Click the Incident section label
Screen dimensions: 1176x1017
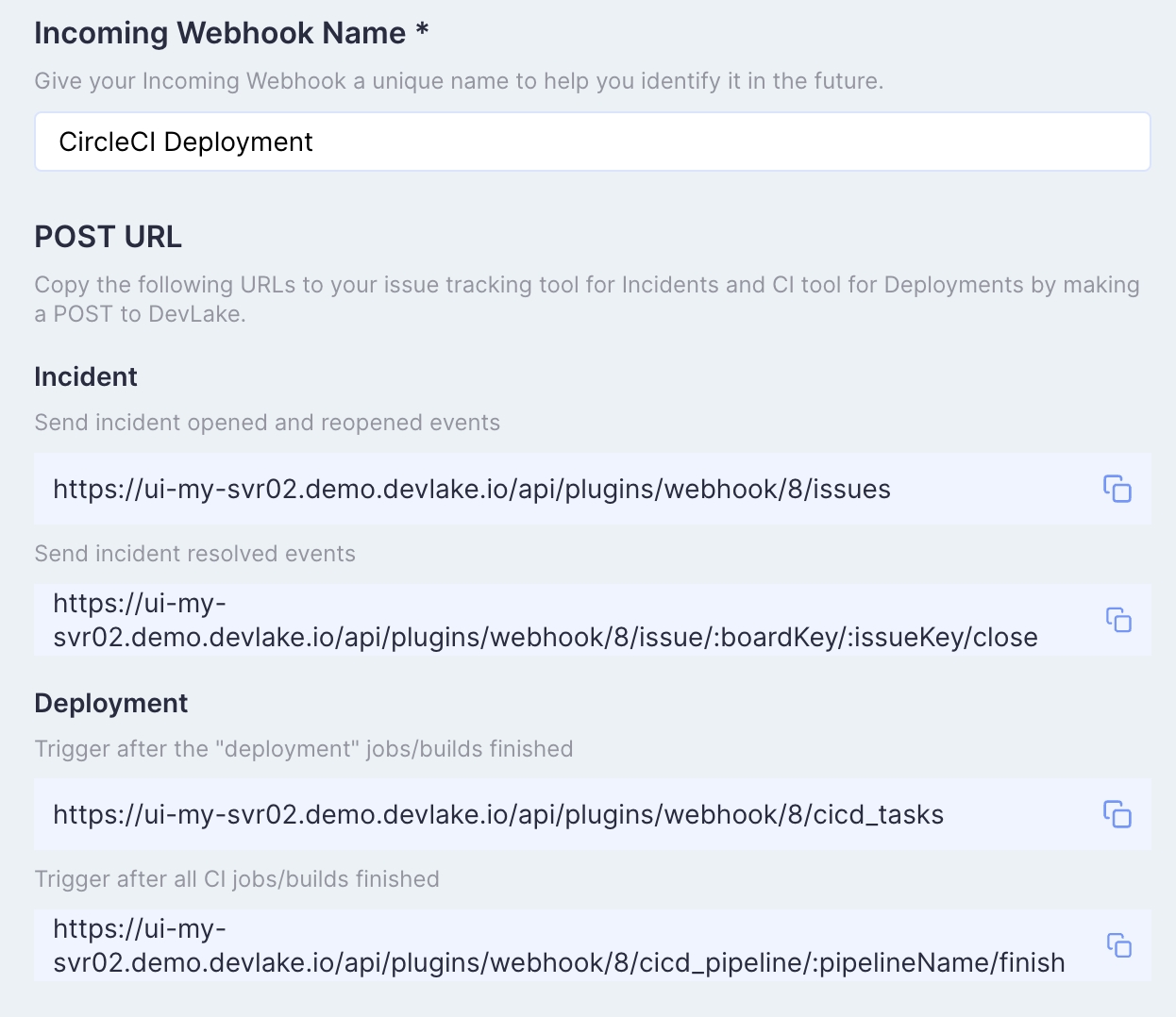(85, 376)
